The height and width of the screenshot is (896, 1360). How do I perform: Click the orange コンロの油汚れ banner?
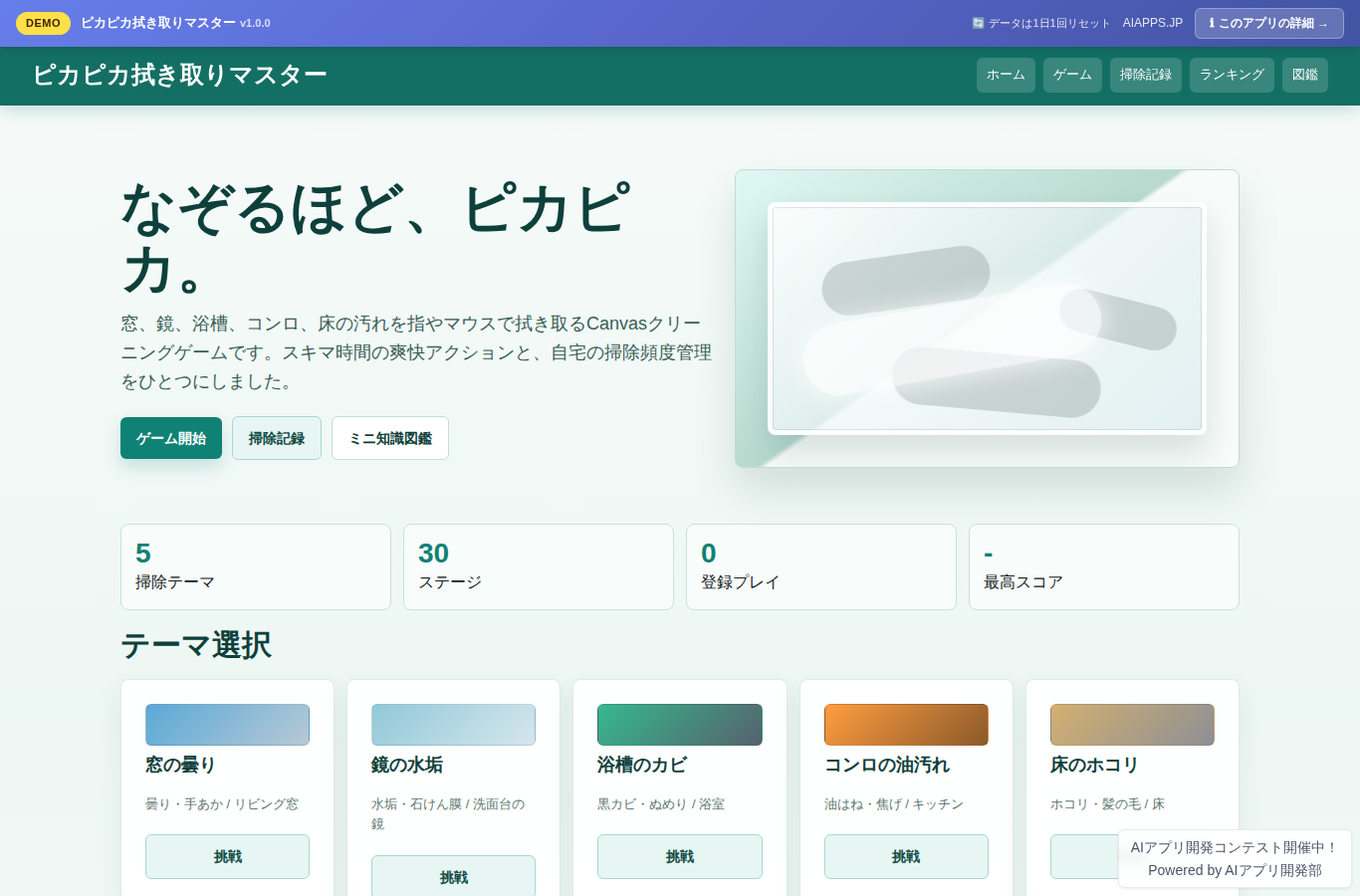[x=906, y=725]
